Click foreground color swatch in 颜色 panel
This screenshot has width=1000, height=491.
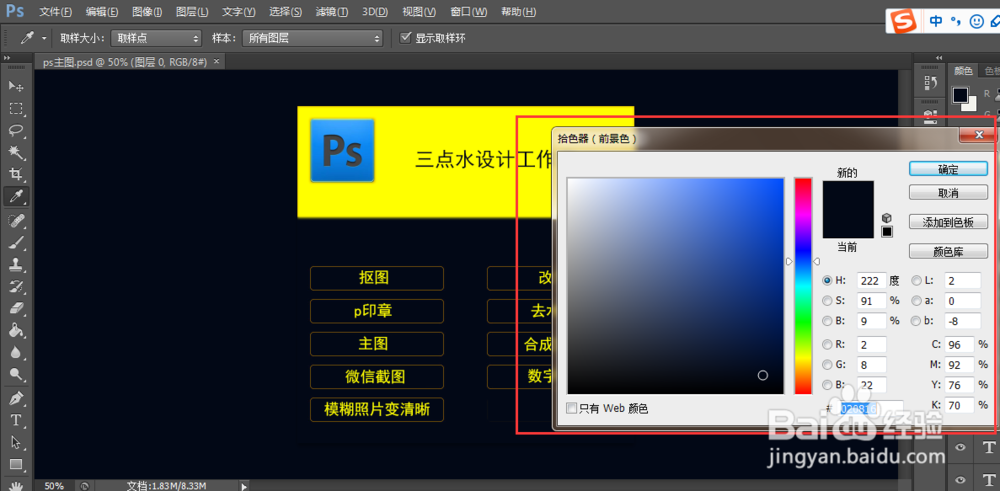(x=960, y=96)
